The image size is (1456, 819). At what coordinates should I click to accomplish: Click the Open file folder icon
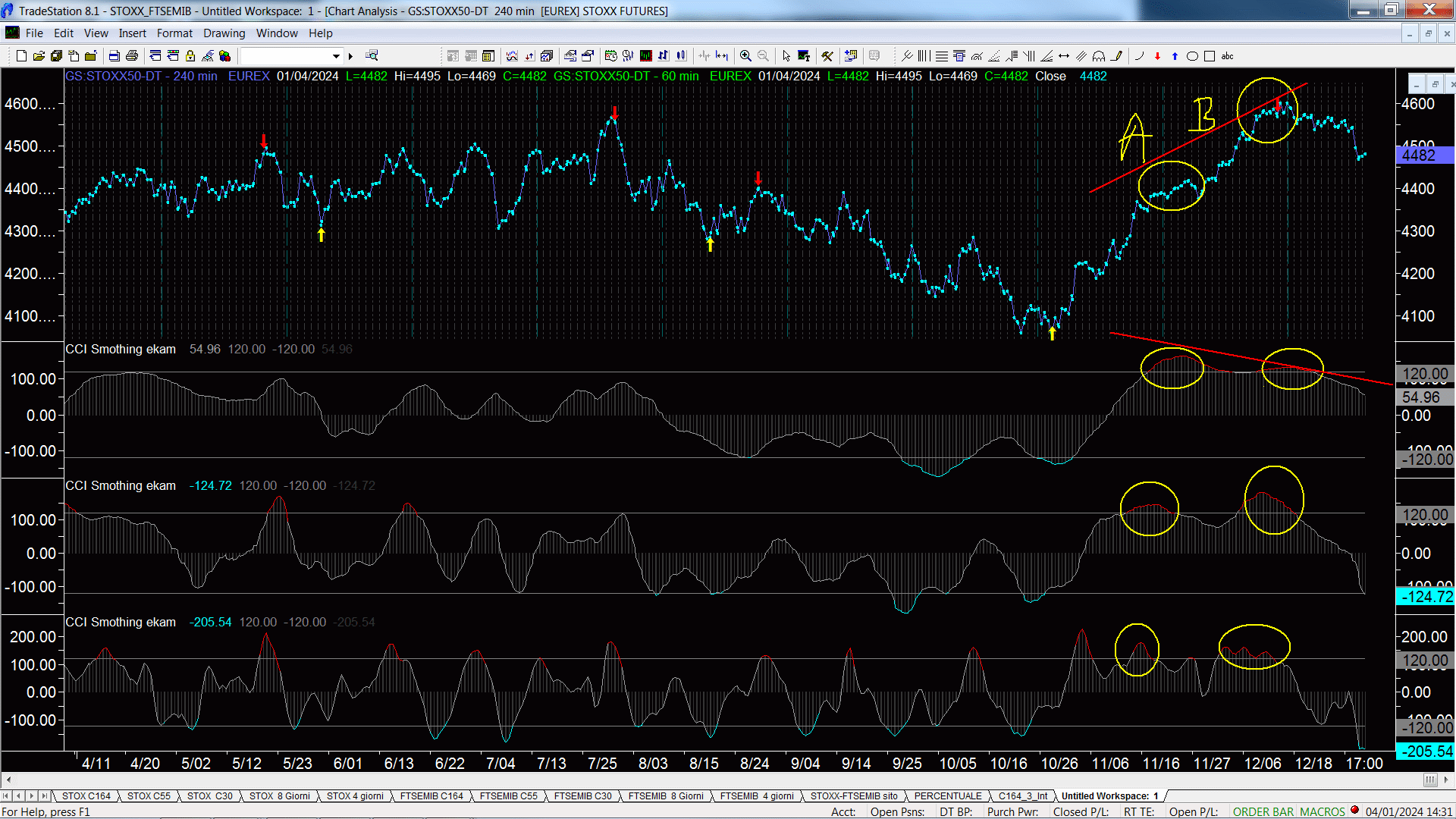[39, 55]
